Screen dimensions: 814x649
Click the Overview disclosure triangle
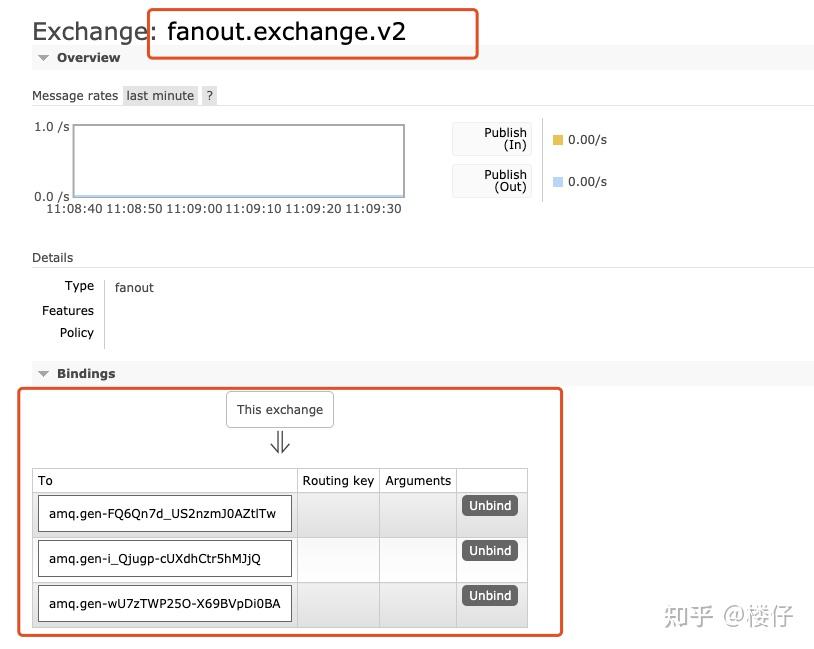coord(42,57)
